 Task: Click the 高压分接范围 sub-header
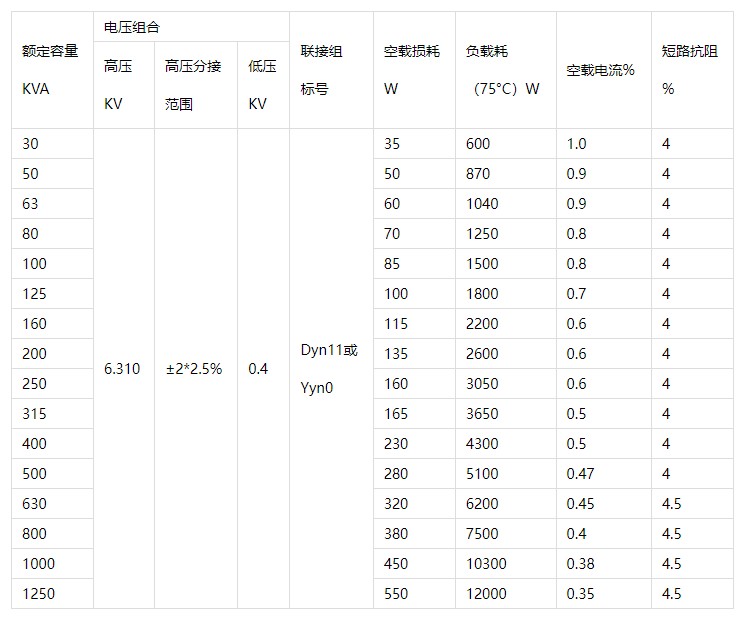[x=193, y=85]
